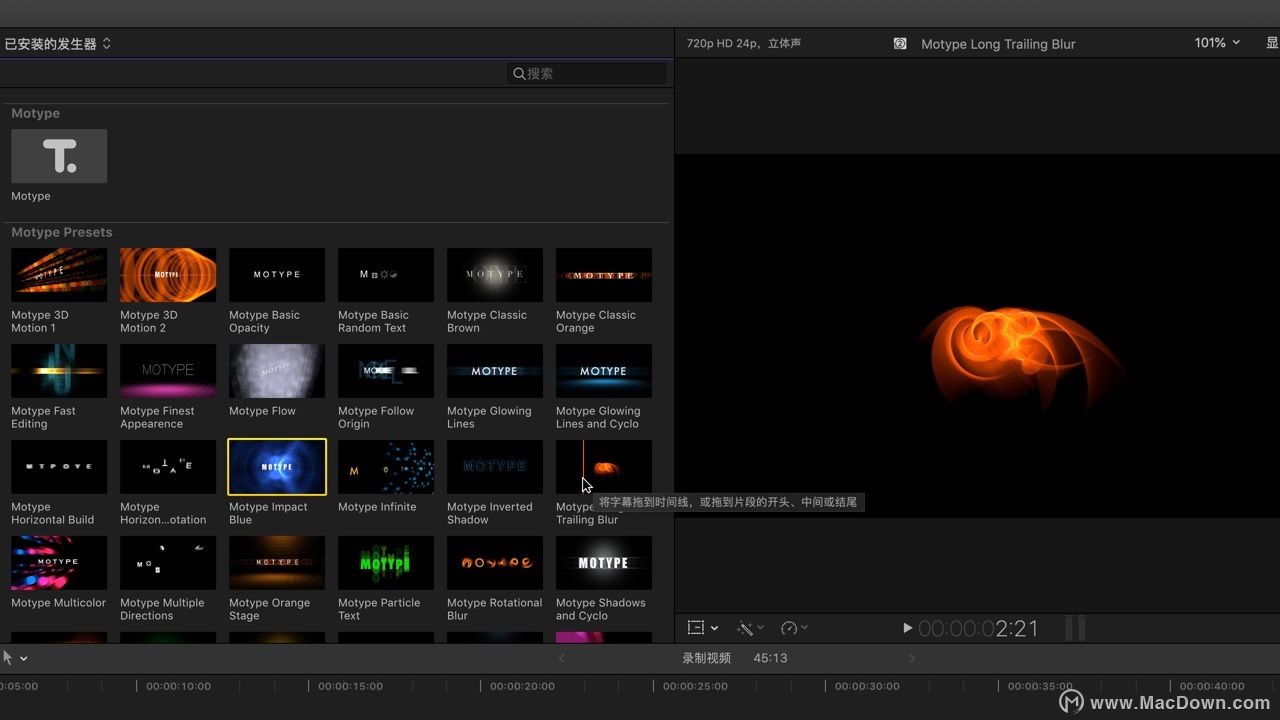Select Motype Fast Editing preset
The image size is (1280, 720).
tap(59, 371)
